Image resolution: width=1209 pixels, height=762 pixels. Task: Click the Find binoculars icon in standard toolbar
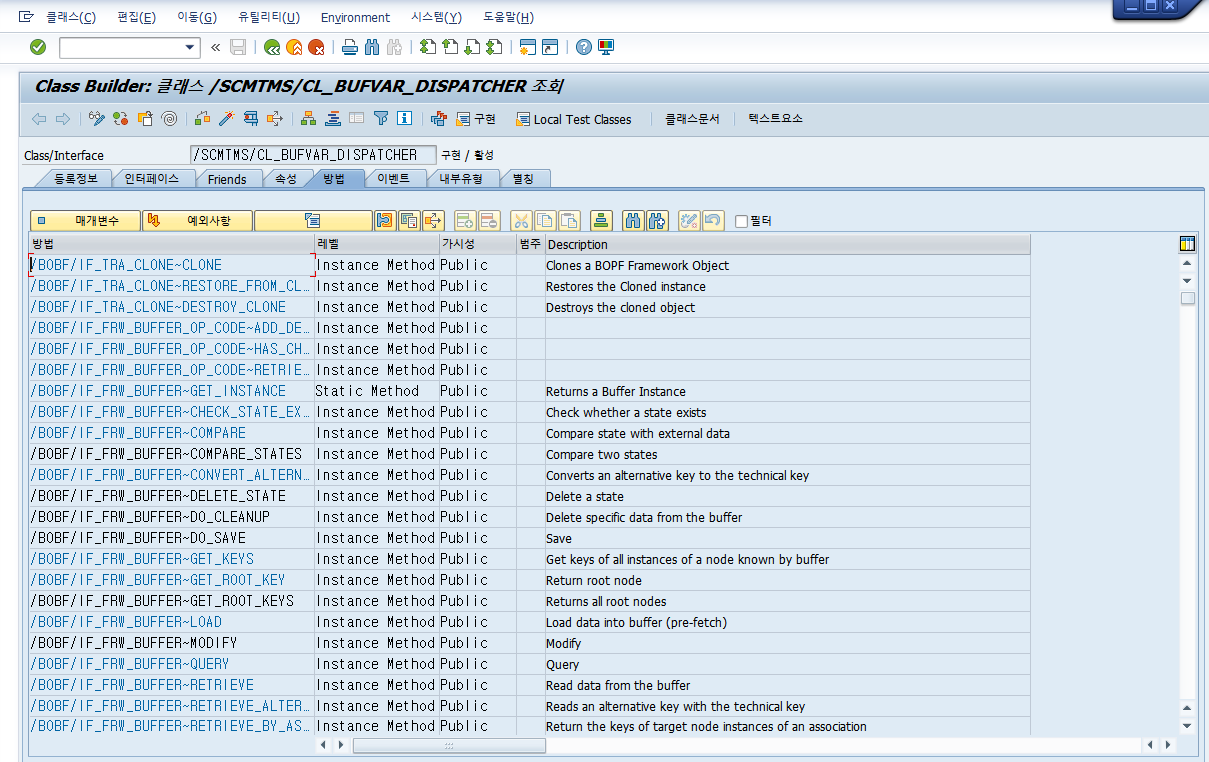pyautogui.click(x=372, y=47)
